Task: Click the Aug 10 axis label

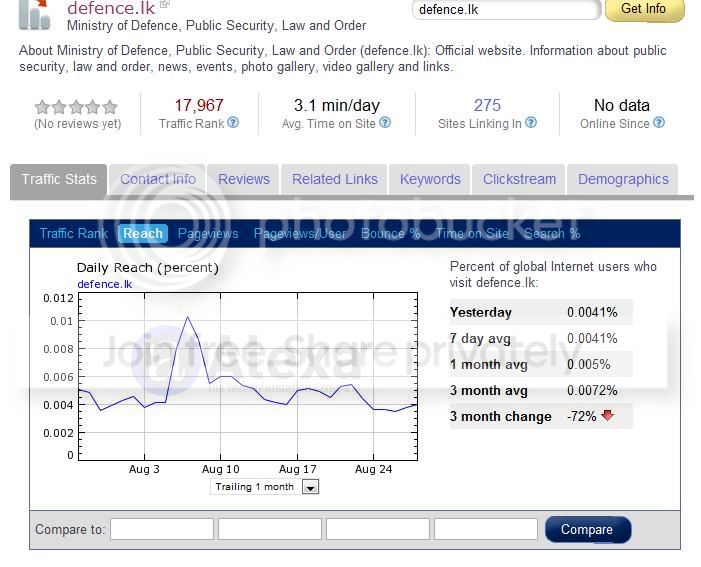Action: click(x=220, y=469)
